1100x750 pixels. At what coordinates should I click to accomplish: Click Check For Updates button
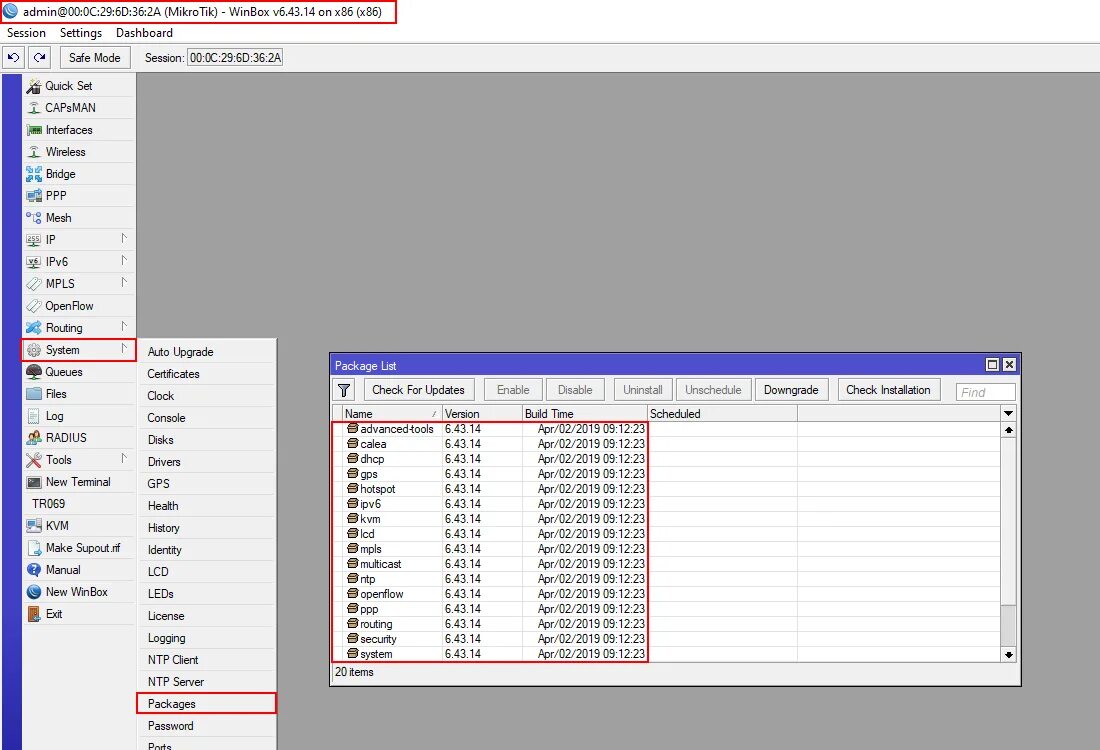tap(418, 390)
